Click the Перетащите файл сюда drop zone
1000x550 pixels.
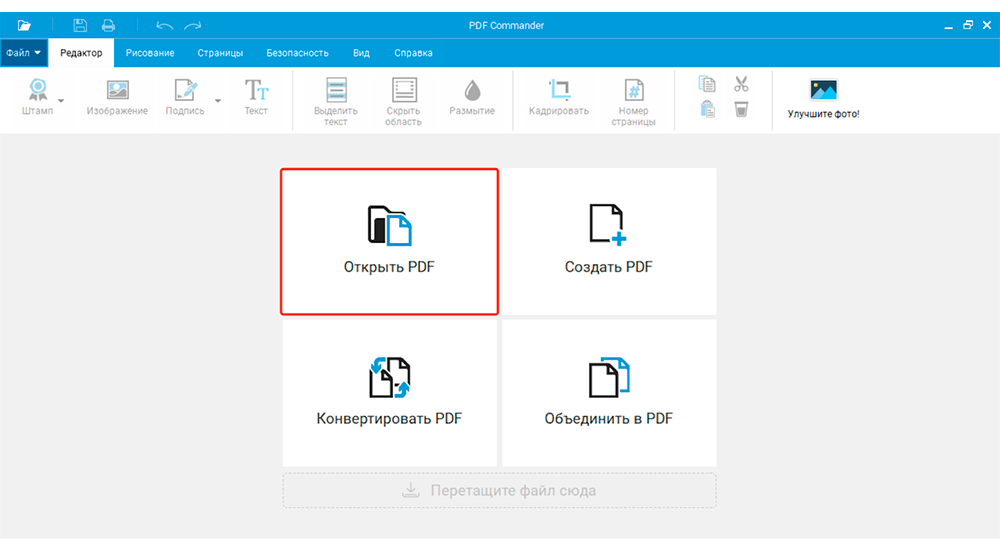[x=499, y=490]
